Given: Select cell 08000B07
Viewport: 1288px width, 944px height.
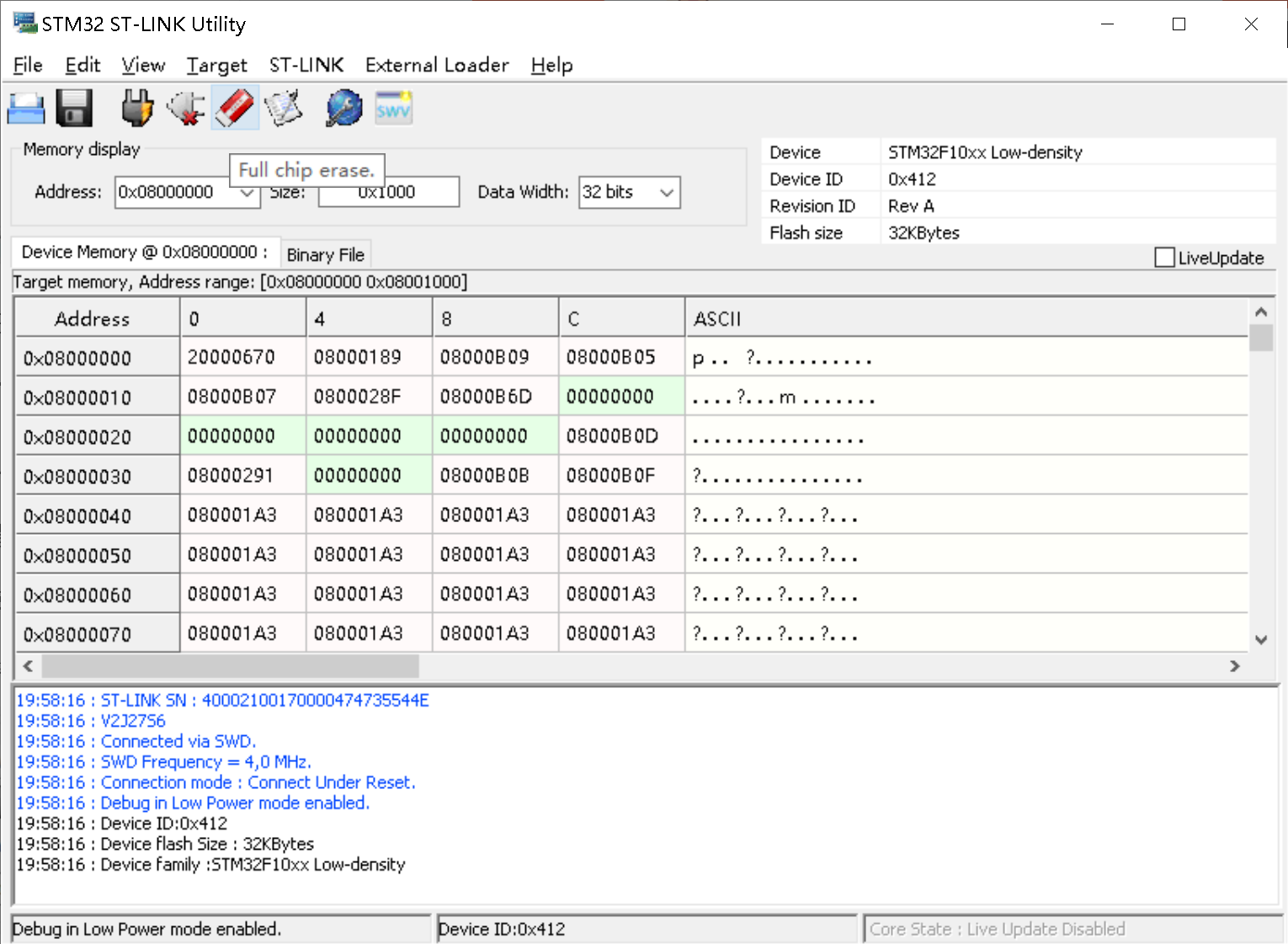Looking at the screenshot, I should 243,397.
